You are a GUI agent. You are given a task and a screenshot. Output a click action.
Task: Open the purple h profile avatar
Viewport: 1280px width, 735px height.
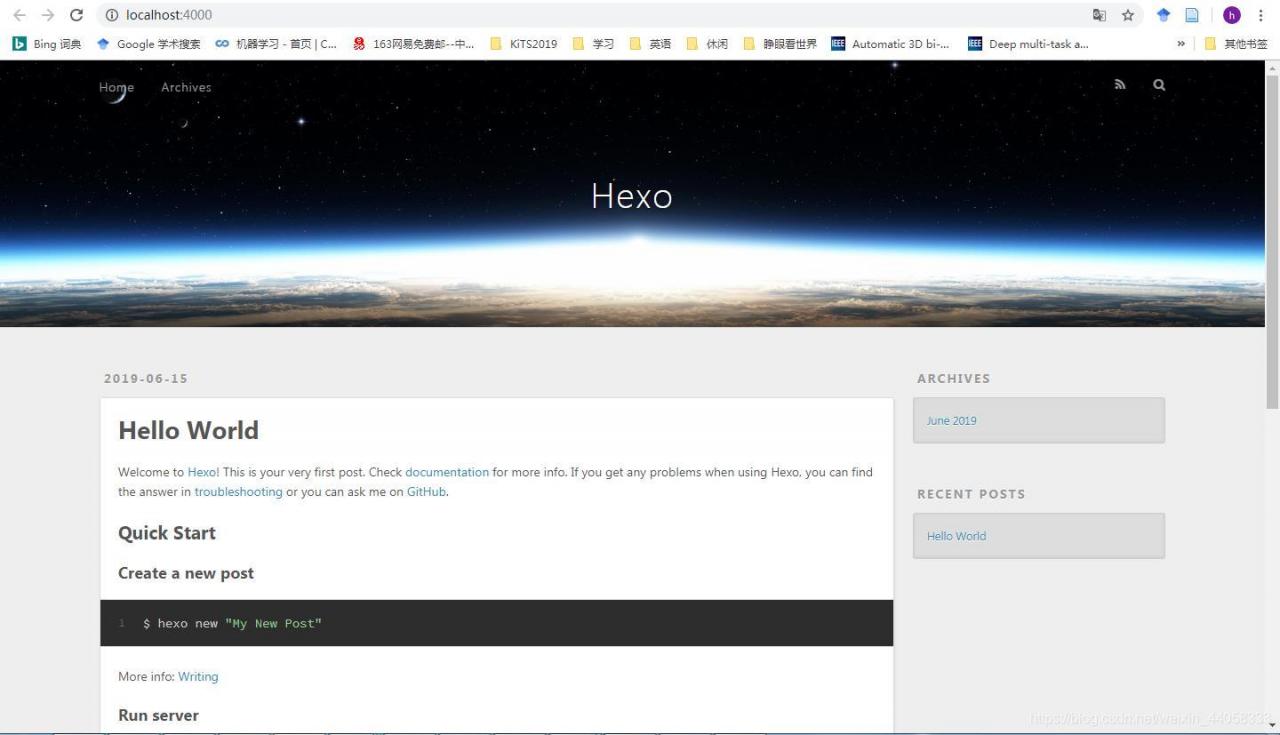tap(1232, 15)
